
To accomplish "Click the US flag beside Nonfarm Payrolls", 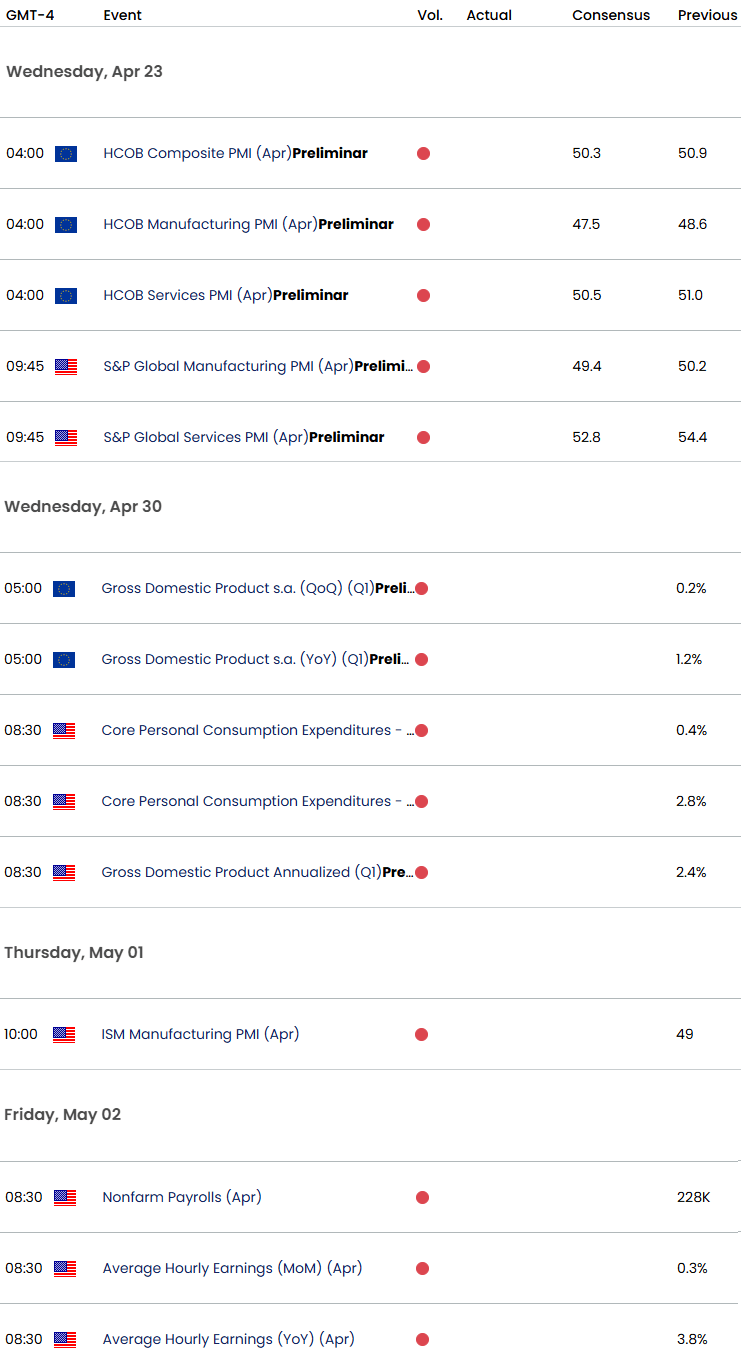I will pos(64,1197).
